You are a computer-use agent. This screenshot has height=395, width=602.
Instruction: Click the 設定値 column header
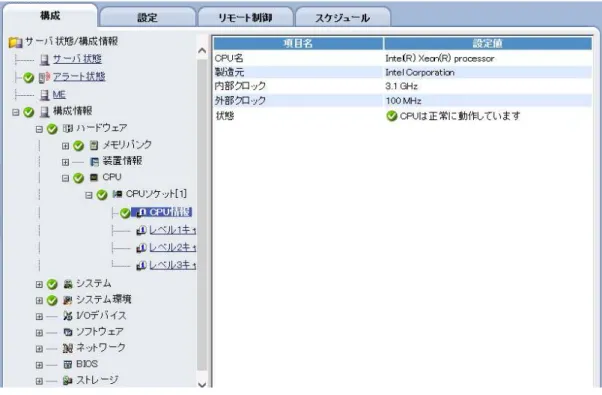click(488, 43)
